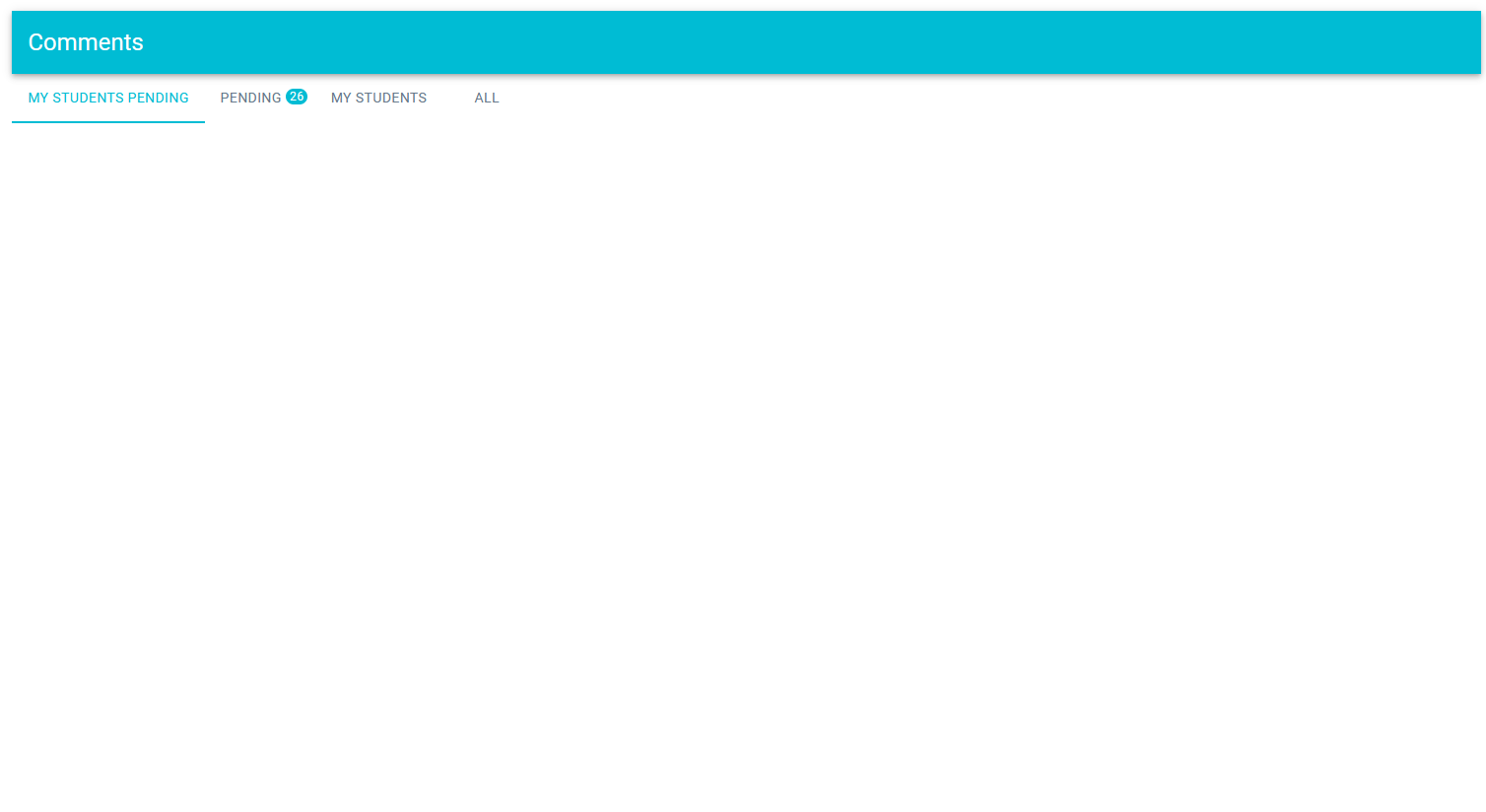The width and height of the screenshot is (1486, 812).
Task: Tap the circular 26 badge next to PENDING
Action: coord(295,97)
